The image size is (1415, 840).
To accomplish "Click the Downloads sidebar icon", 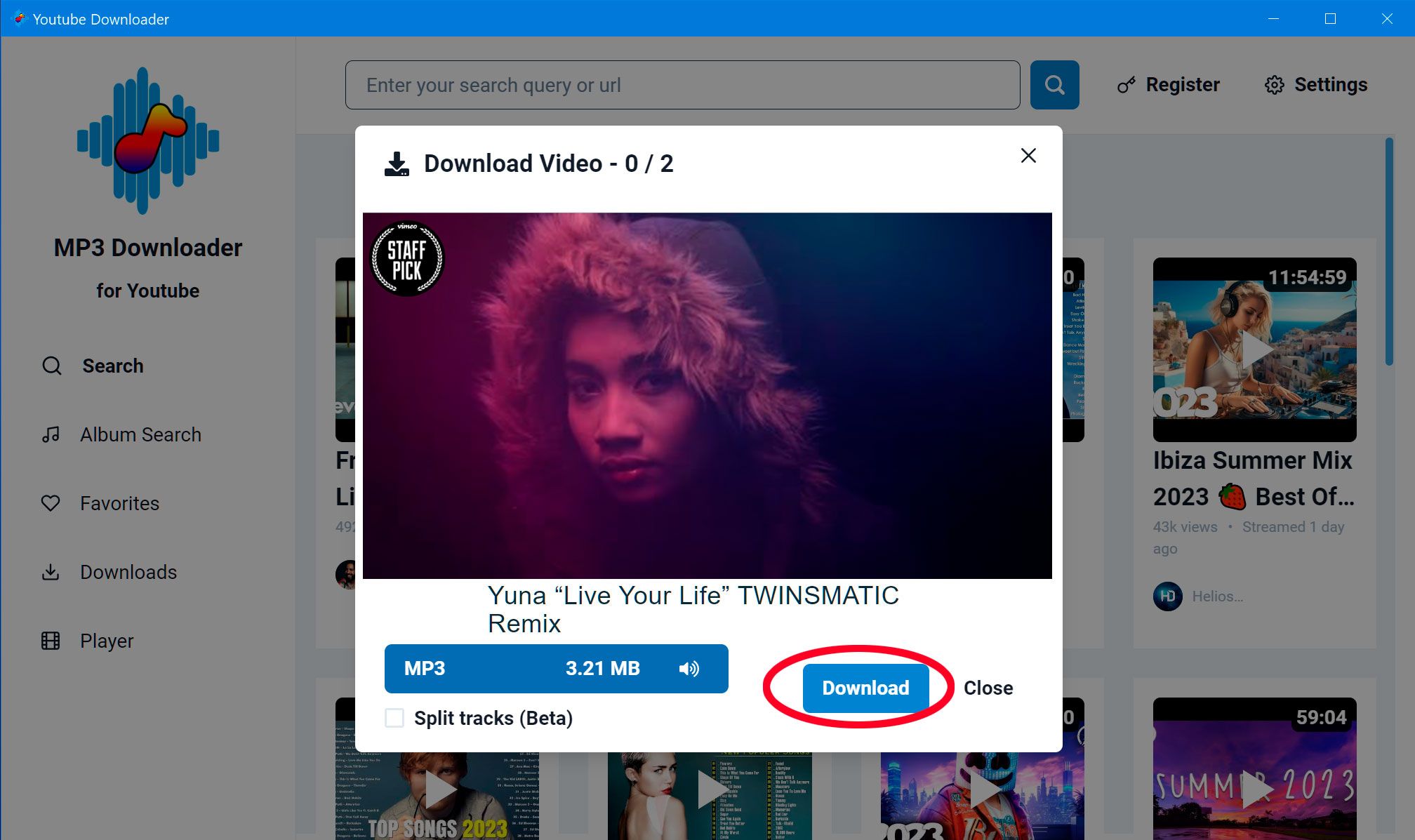I will [52, 572].
